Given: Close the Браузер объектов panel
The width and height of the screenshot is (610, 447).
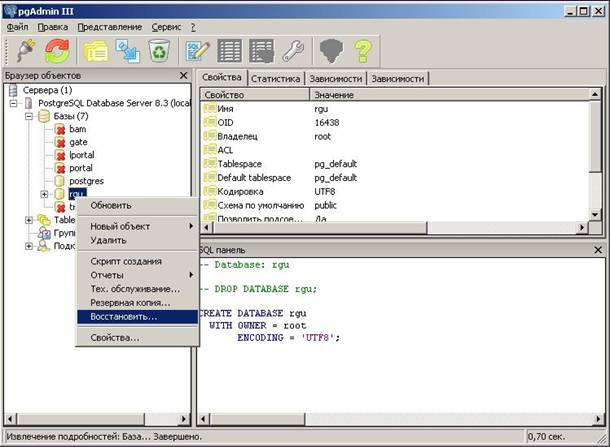Looking at the screenshot, I should coord(184,75).
